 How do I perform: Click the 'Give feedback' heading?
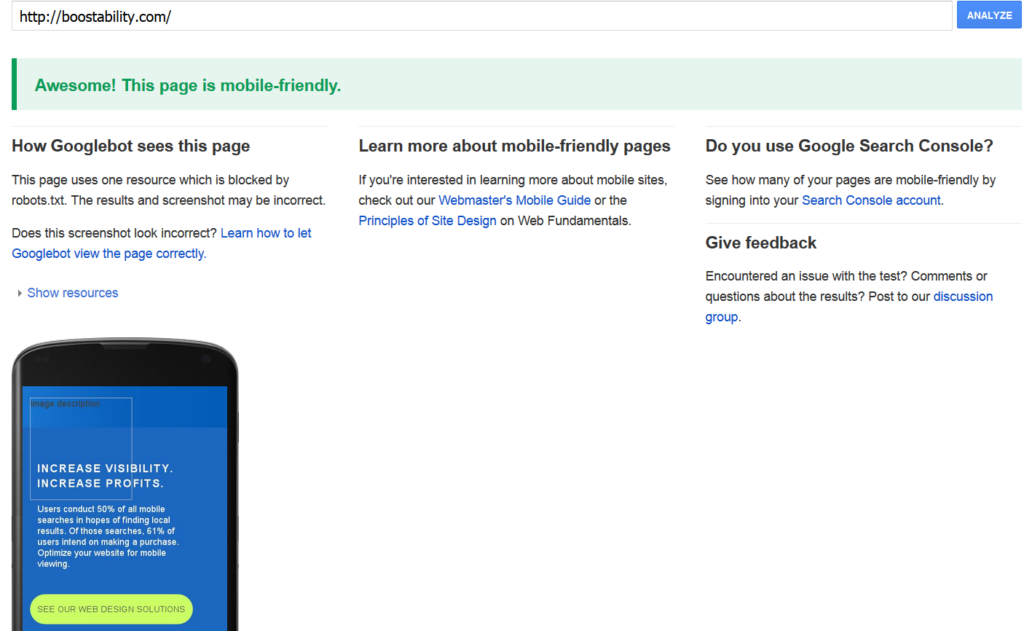(761, 243)
